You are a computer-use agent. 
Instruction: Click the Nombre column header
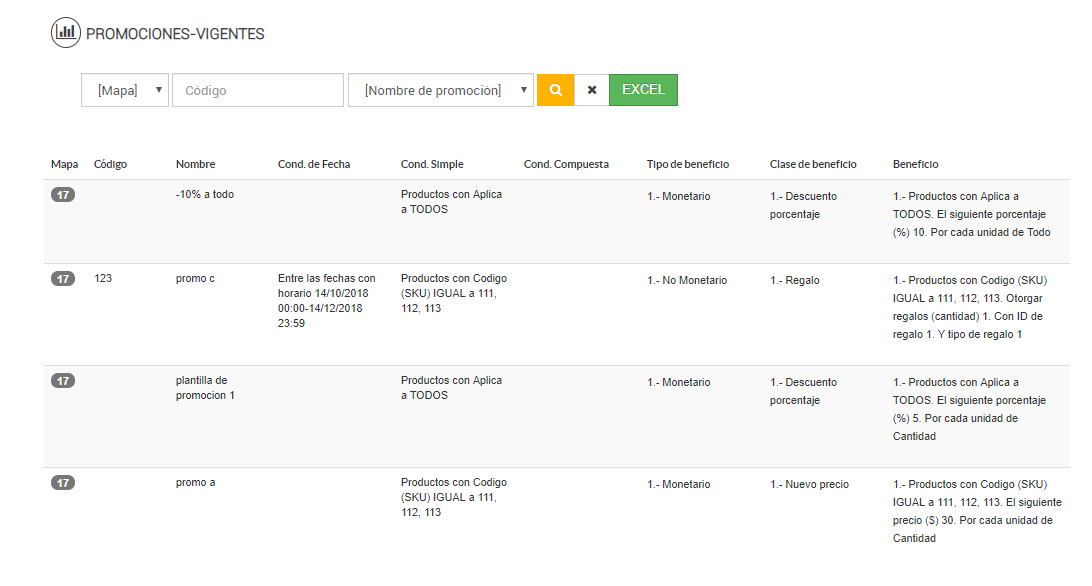195,164
